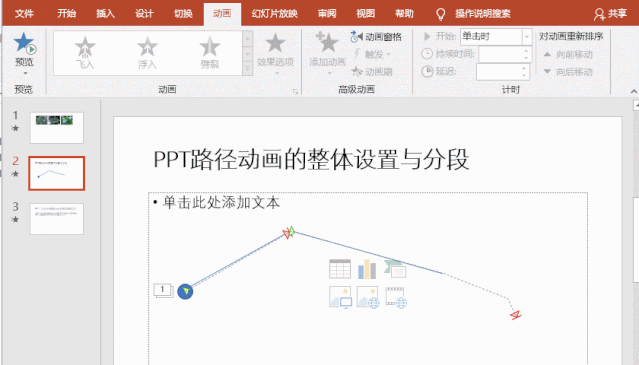Open the 幻灯片放映 tab
This screenshot has width=639, height=365.
[x=274, y=13]
